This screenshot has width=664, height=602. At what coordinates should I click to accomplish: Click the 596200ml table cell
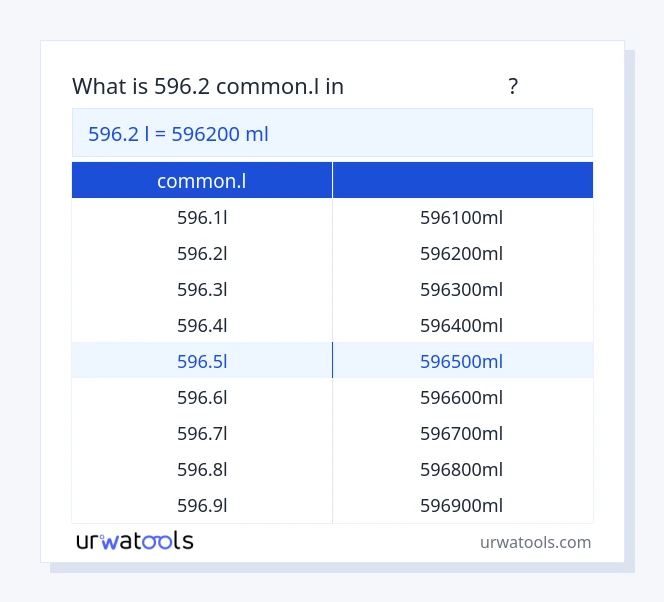tap(462, 253)
